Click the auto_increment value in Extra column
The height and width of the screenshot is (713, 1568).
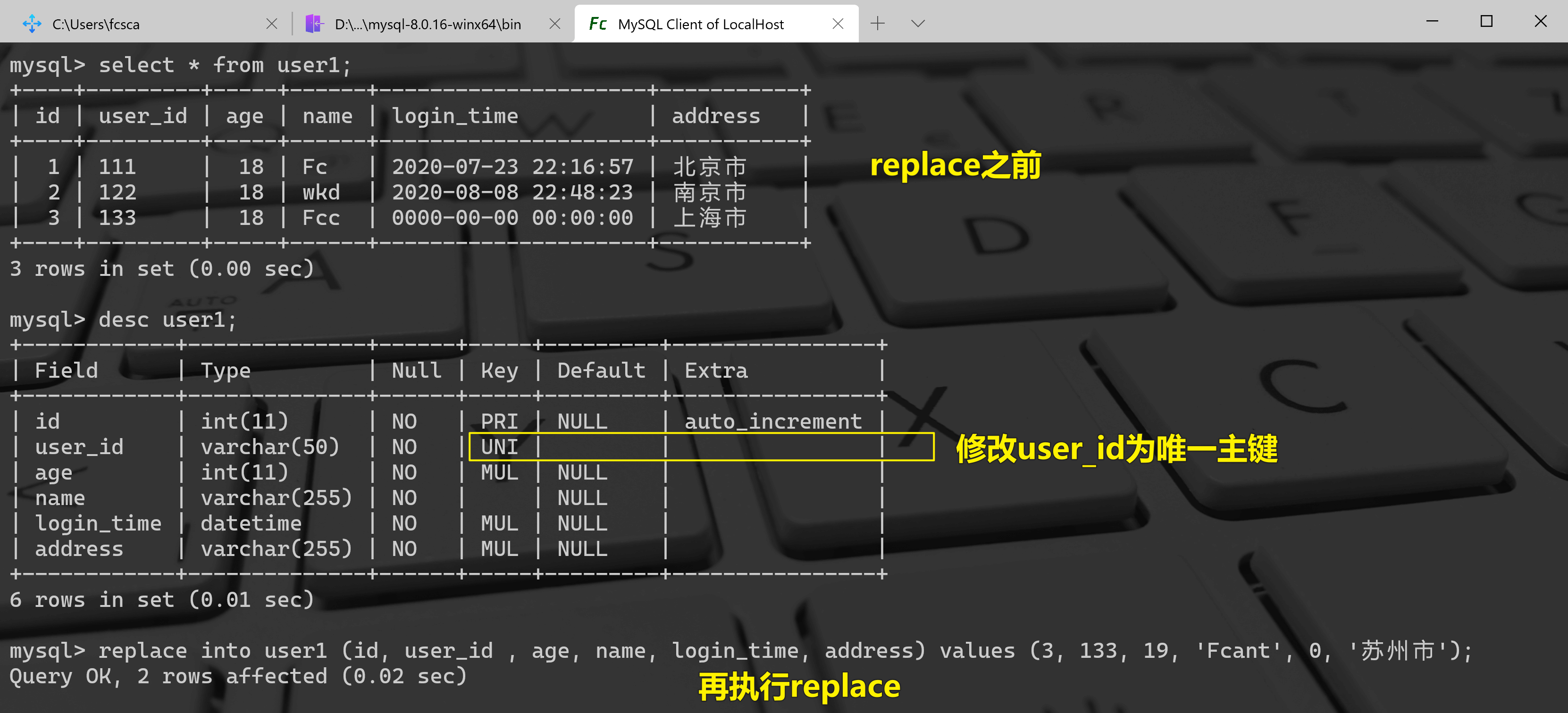coord(773,422)
